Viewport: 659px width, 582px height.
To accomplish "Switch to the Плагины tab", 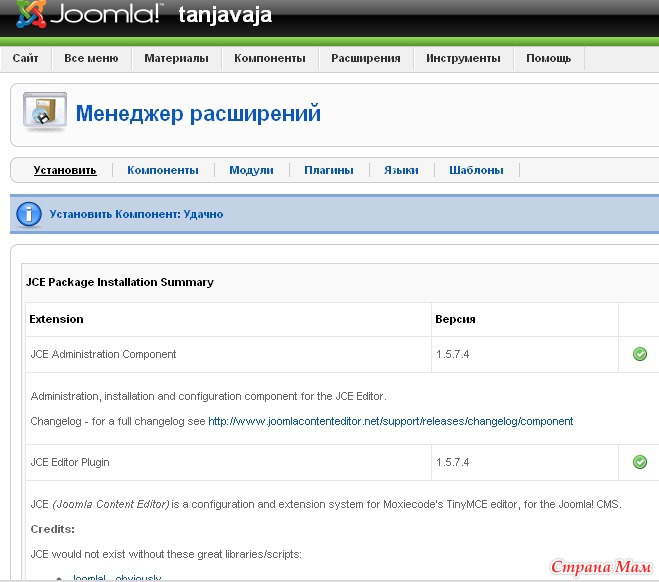I will click(329, 170).
